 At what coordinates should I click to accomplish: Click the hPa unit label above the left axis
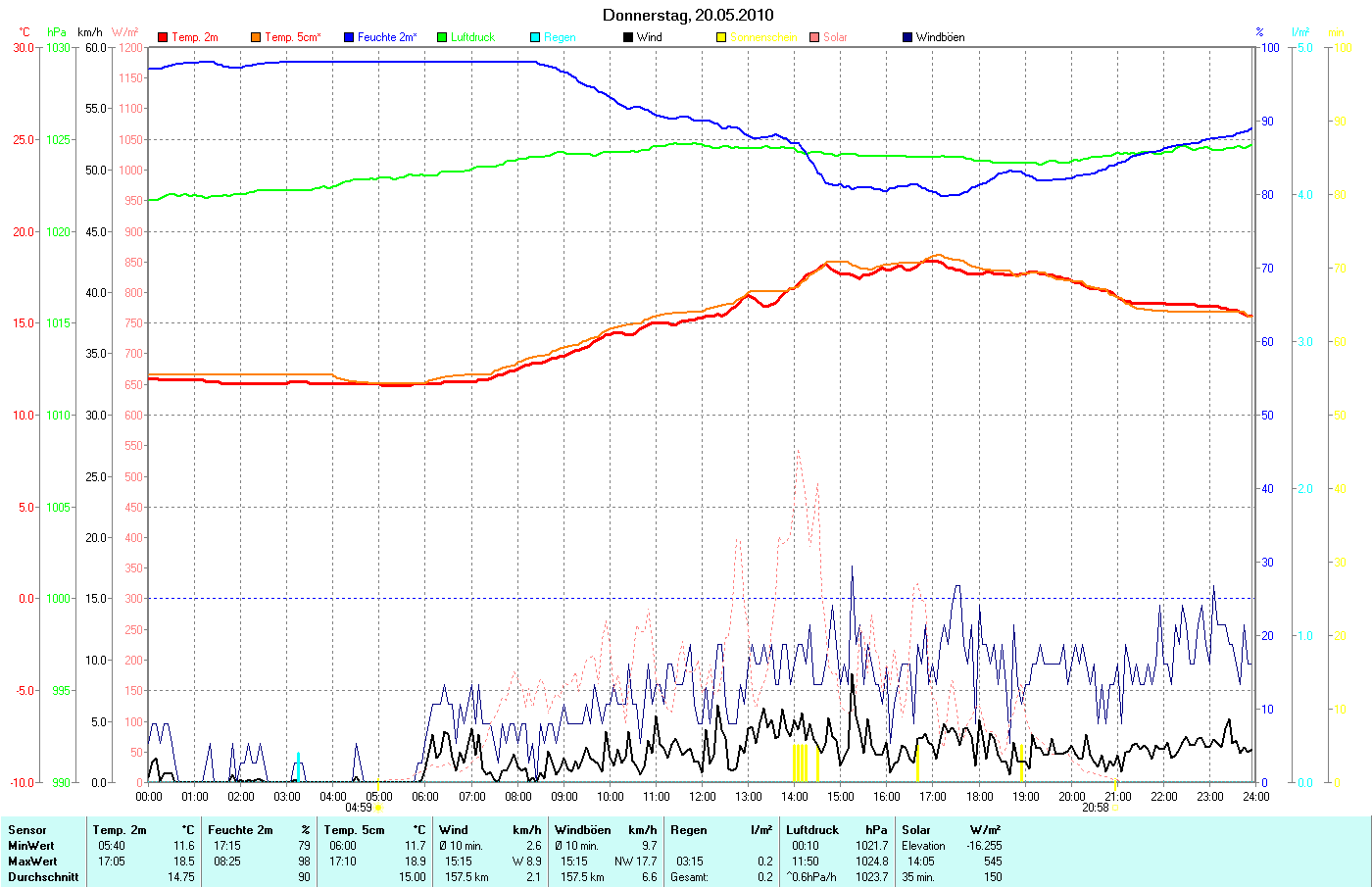57,32
